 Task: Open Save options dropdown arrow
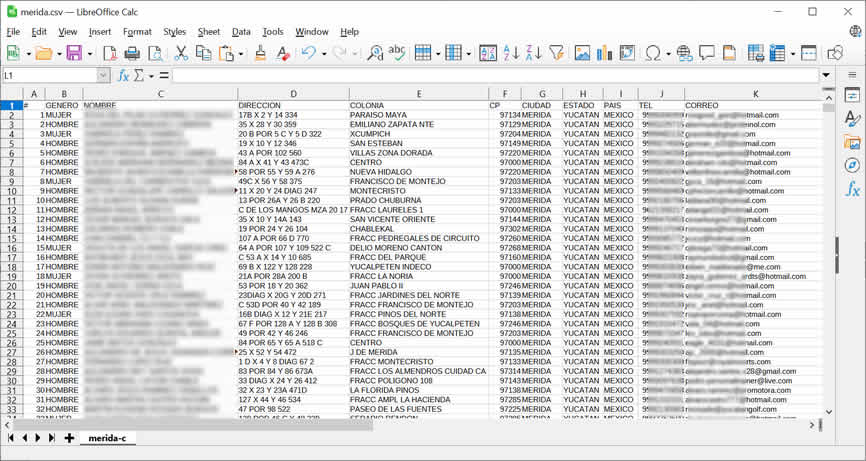(x=89, y=54)
